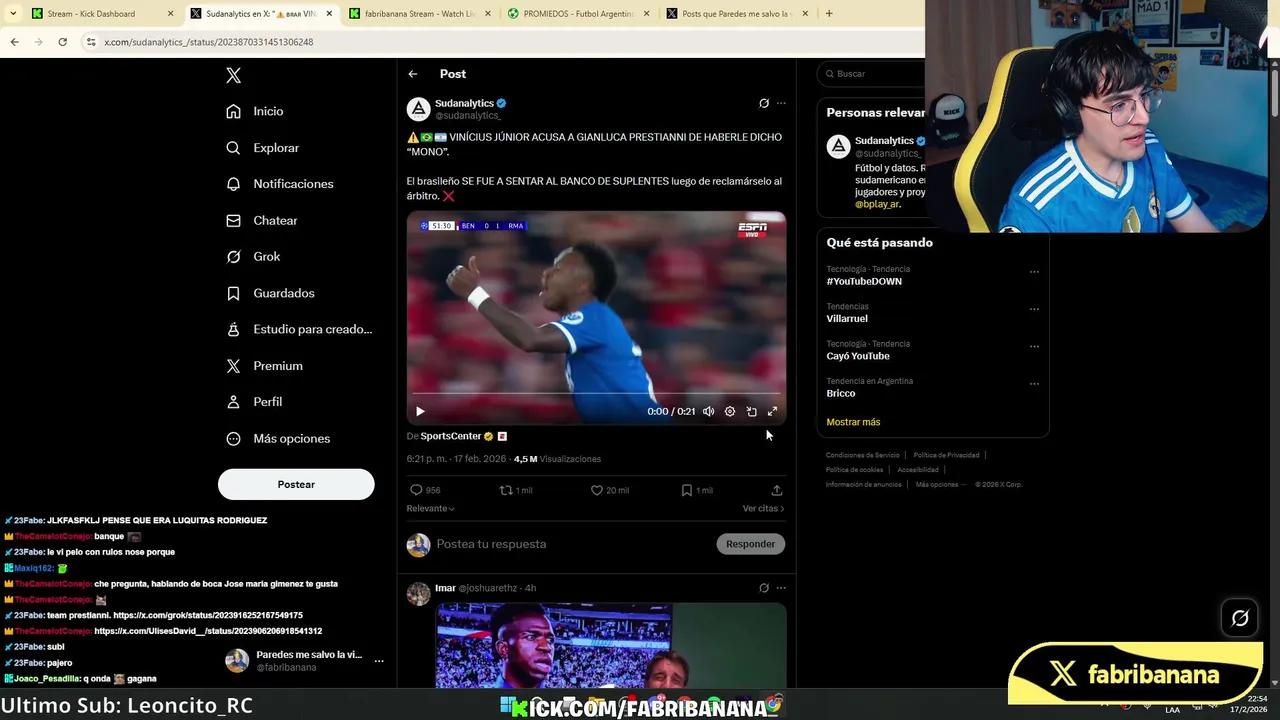Click the Postear button

click(x=296, y=484)
